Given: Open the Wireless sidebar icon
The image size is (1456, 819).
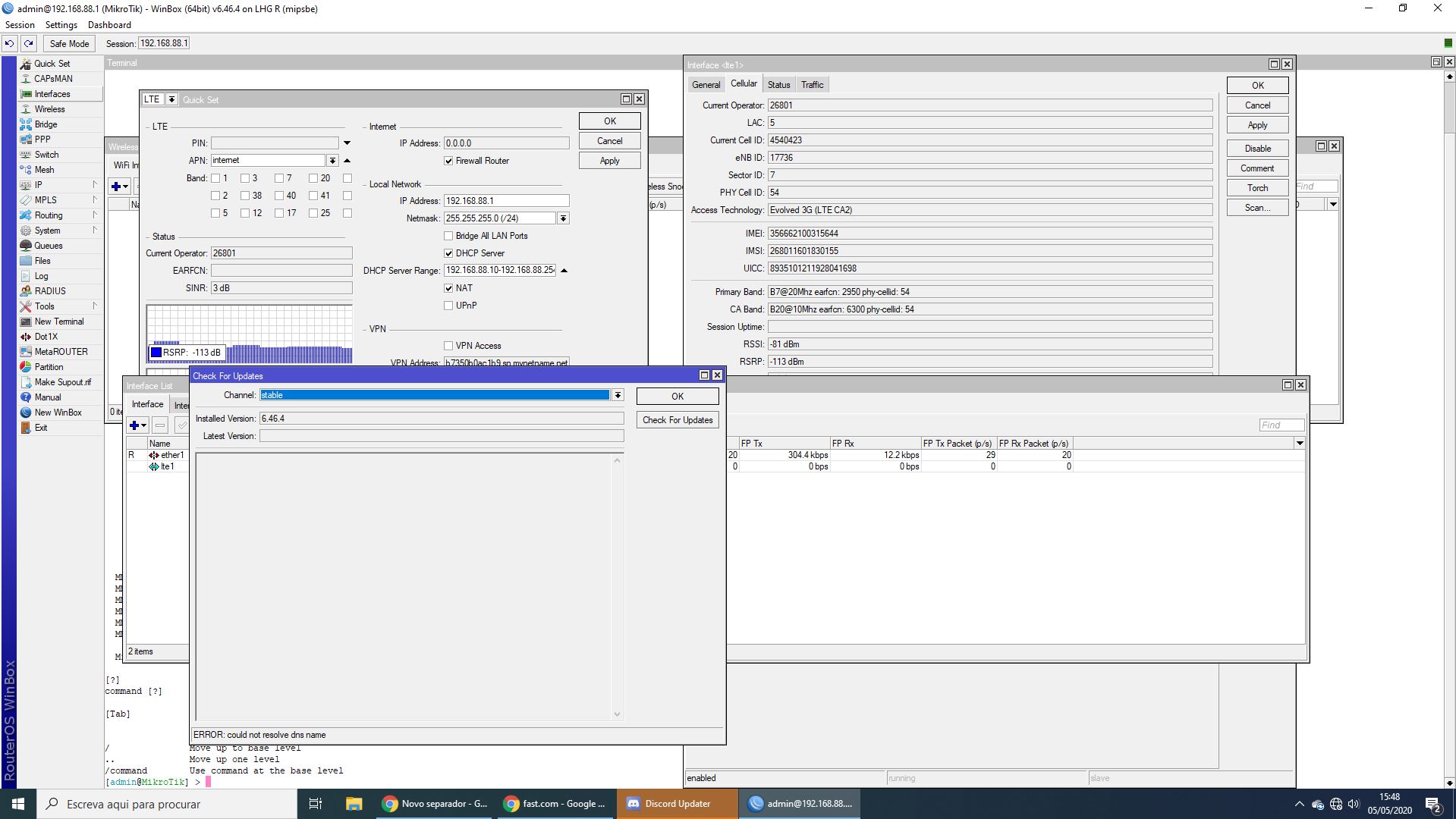Looking at the screenshot, I should point(26,109).
